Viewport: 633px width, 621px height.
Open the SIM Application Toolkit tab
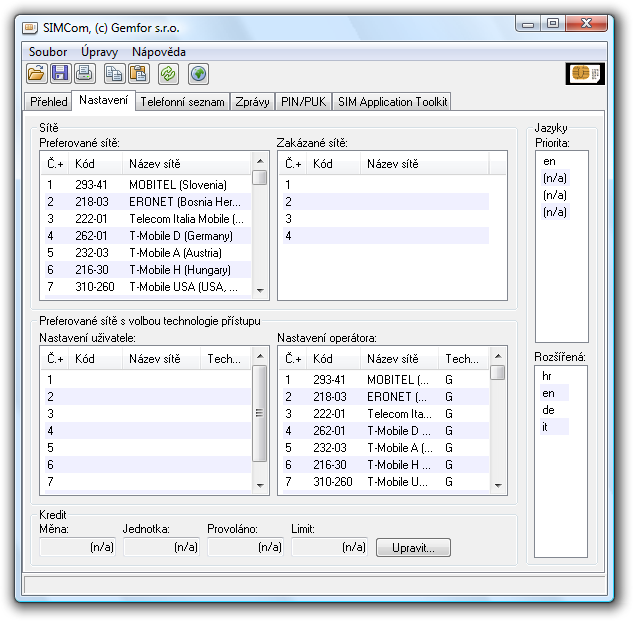392,101
